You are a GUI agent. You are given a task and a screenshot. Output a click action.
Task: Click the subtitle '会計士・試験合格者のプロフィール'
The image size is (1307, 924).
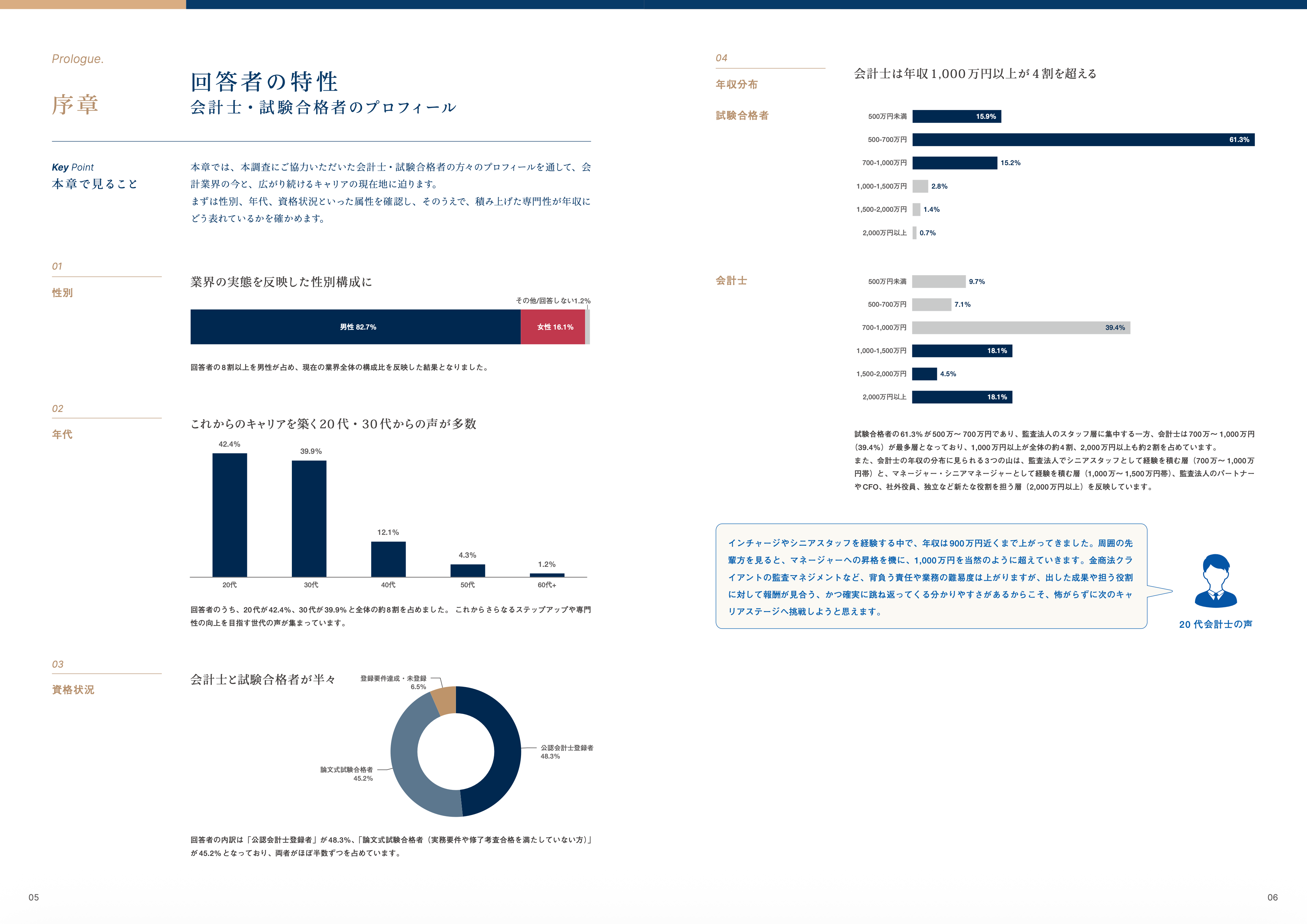pos(323,108)
